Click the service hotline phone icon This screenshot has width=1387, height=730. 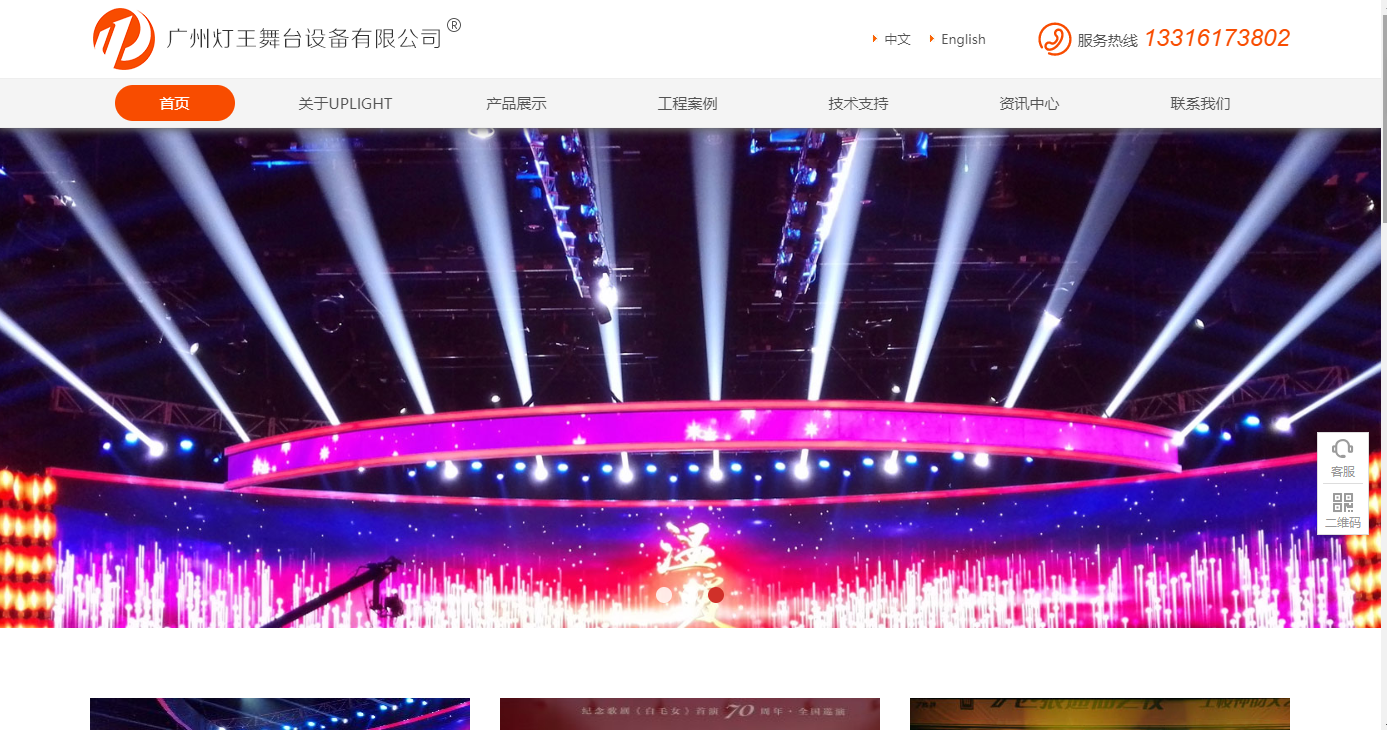pos(1054,39)
